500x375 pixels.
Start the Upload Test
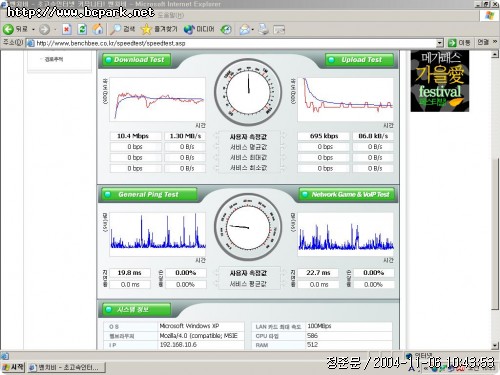pyautogui.click(x=359, y=60)
